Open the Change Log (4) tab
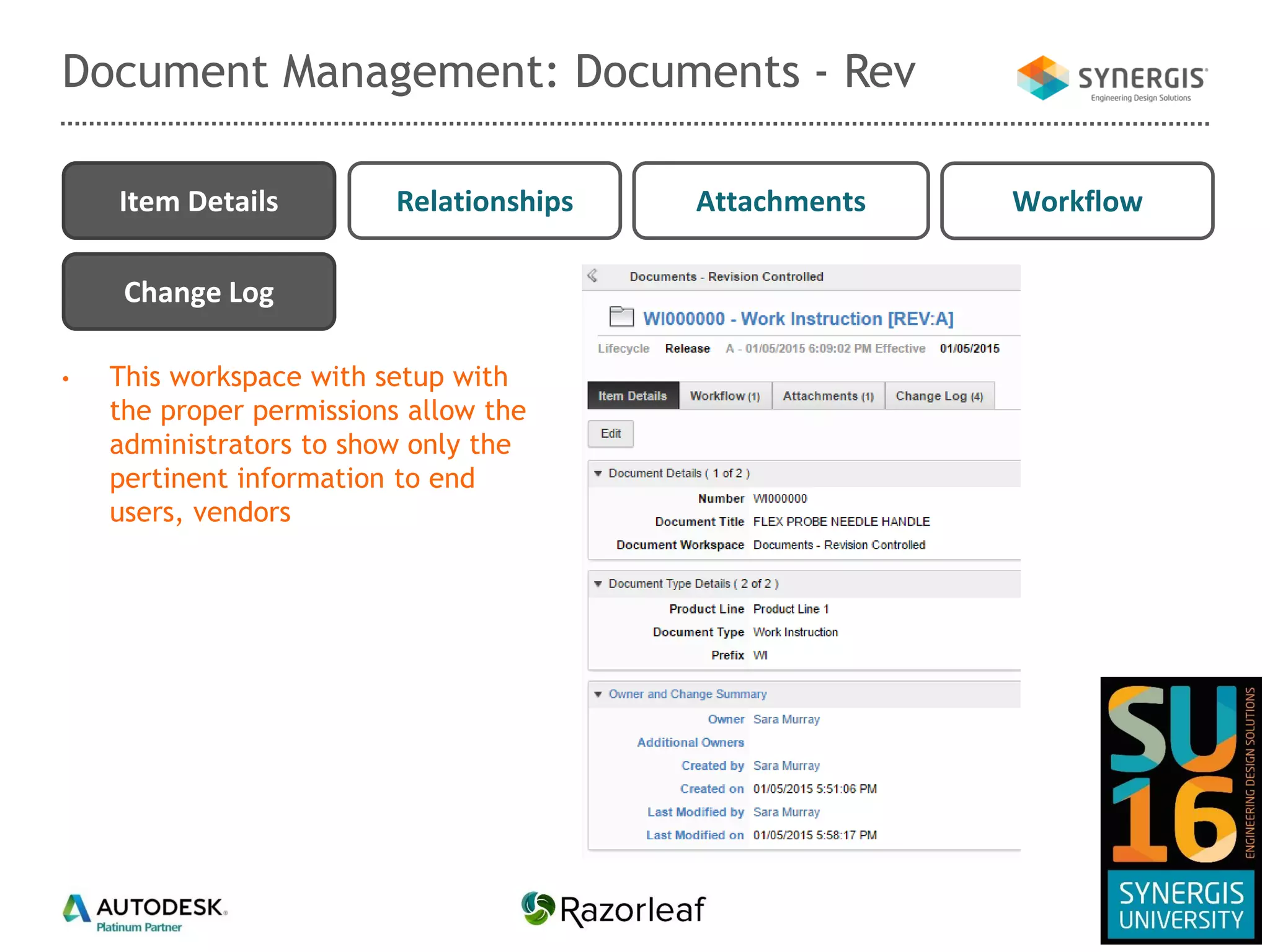Viewport: 1270px width, 952px height. [939, 396]
